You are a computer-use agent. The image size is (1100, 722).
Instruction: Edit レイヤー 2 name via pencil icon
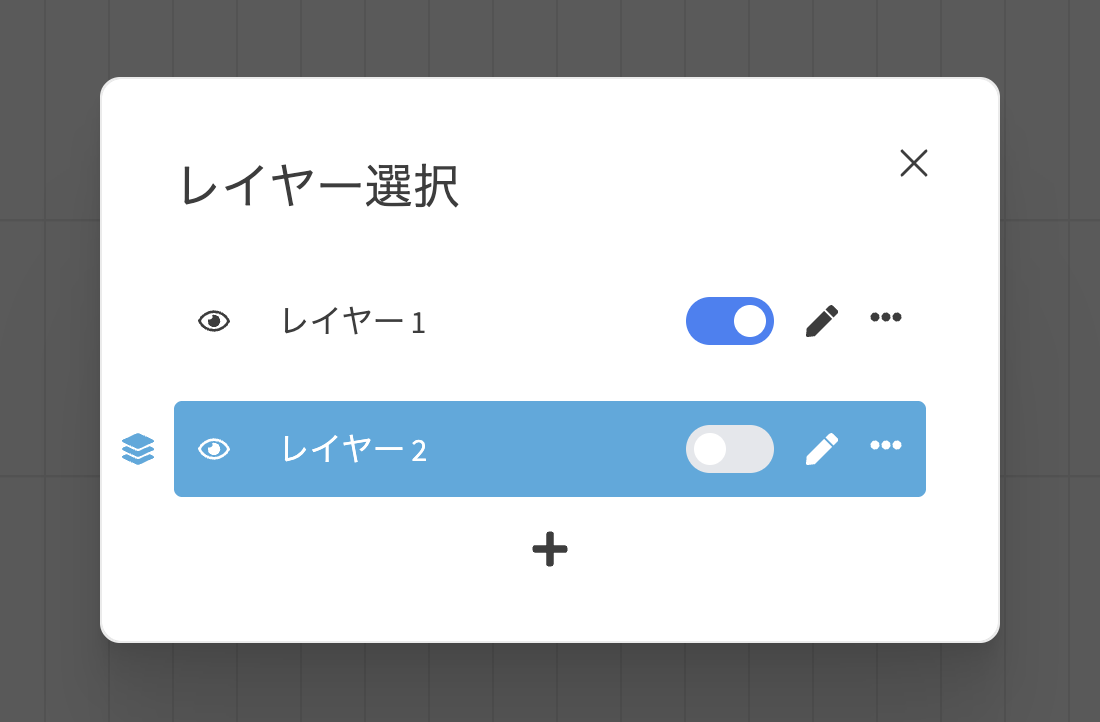821,449
